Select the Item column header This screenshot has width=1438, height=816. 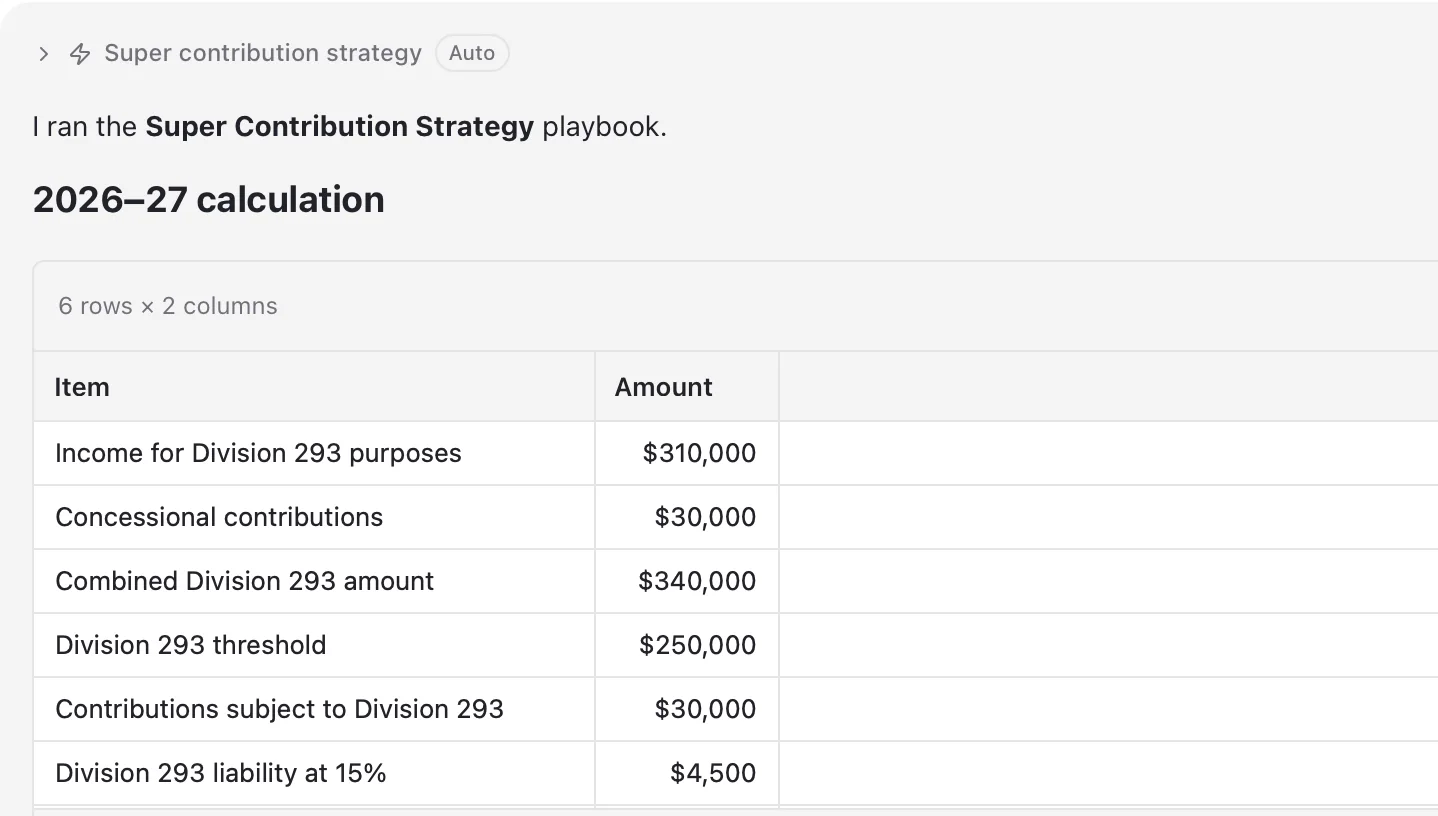click(x=314, y=387)
